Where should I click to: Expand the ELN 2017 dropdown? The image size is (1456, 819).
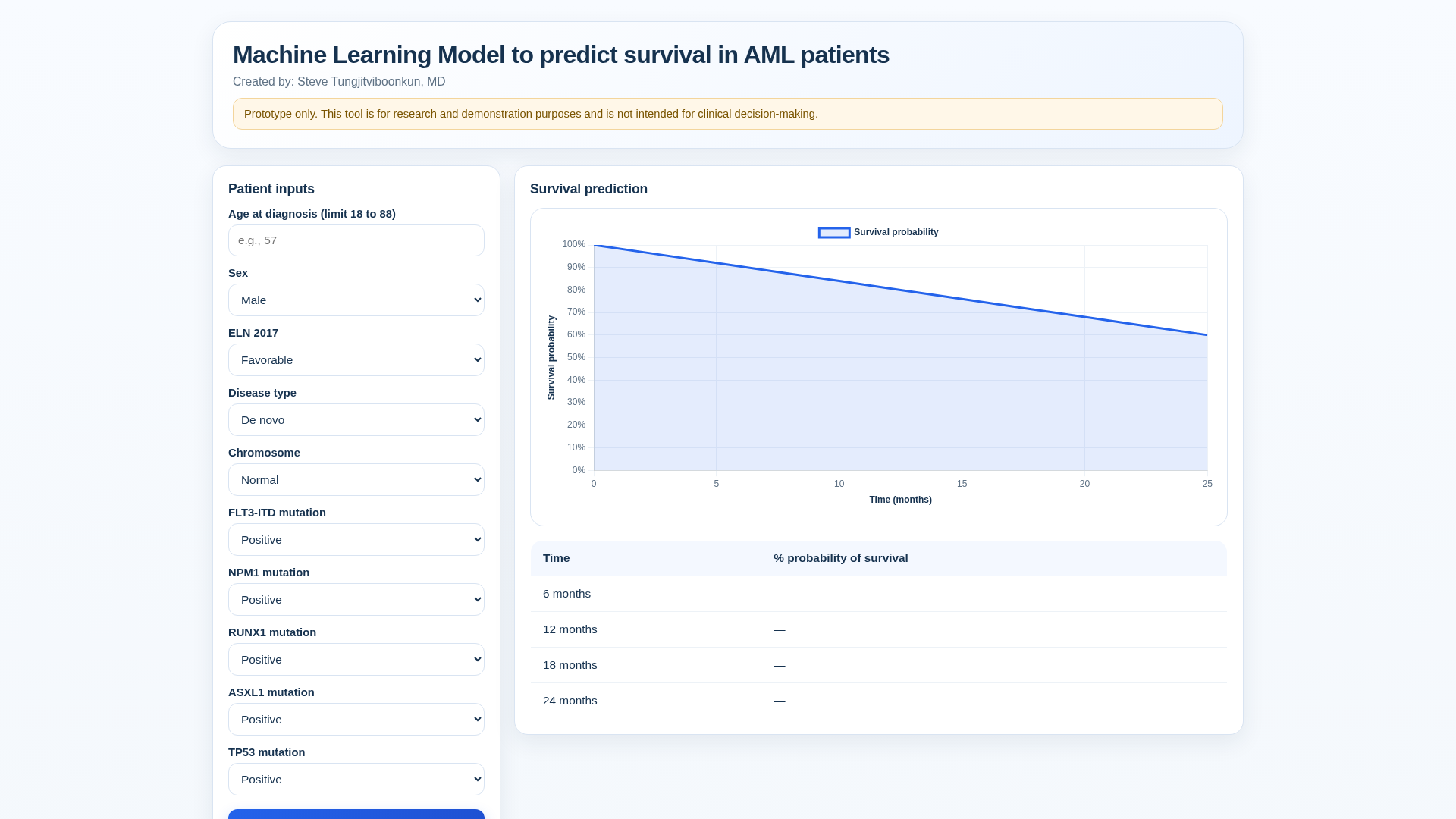(x=356, y=360)
